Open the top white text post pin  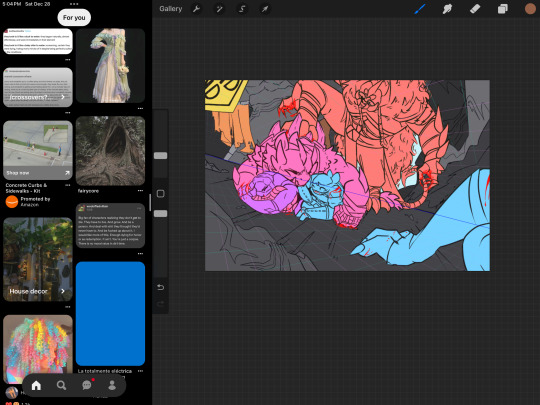click(x=38, y=41)
